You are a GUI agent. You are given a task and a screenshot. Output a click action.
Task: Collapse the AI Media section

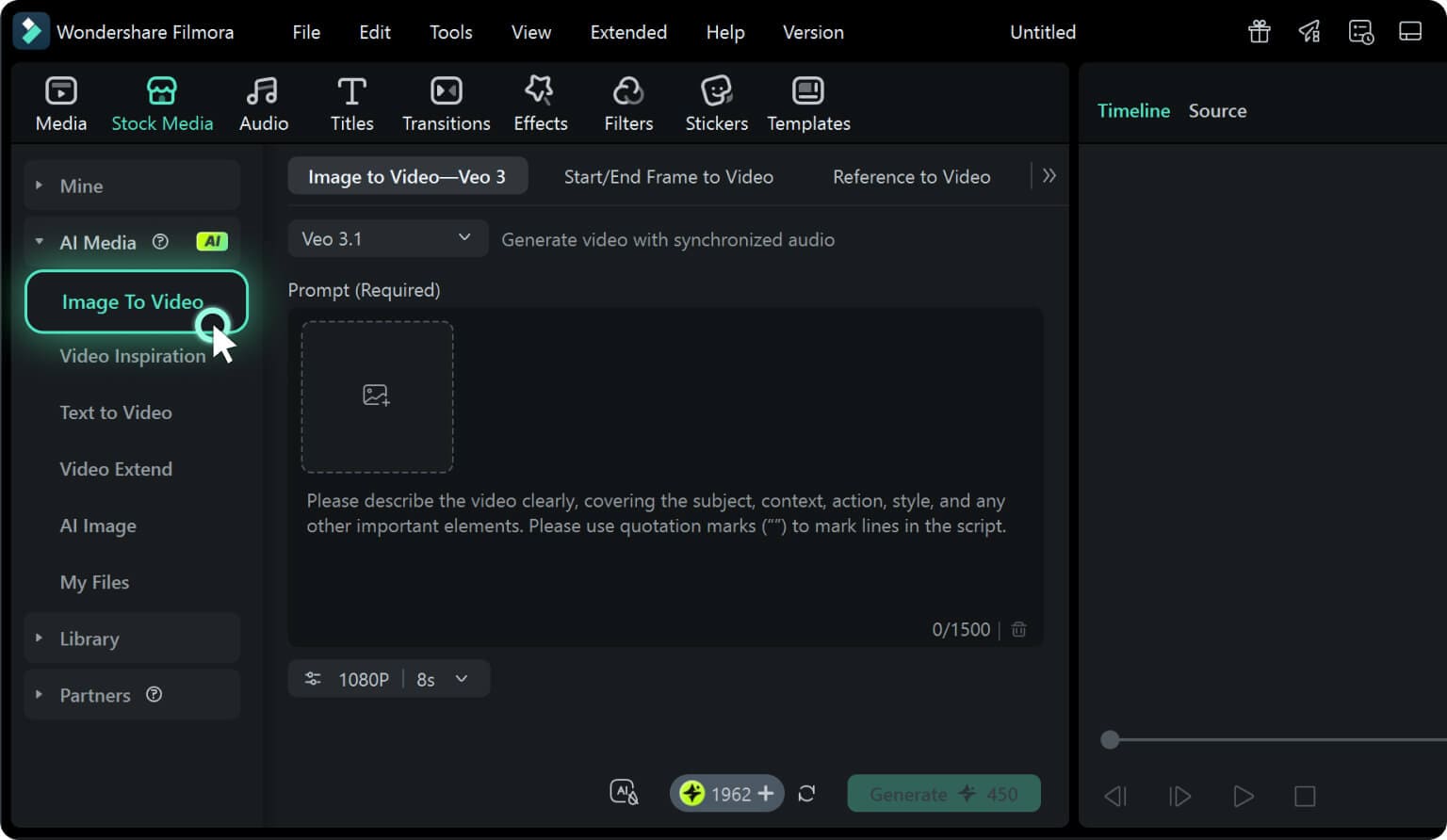click(x=39, y=242)
